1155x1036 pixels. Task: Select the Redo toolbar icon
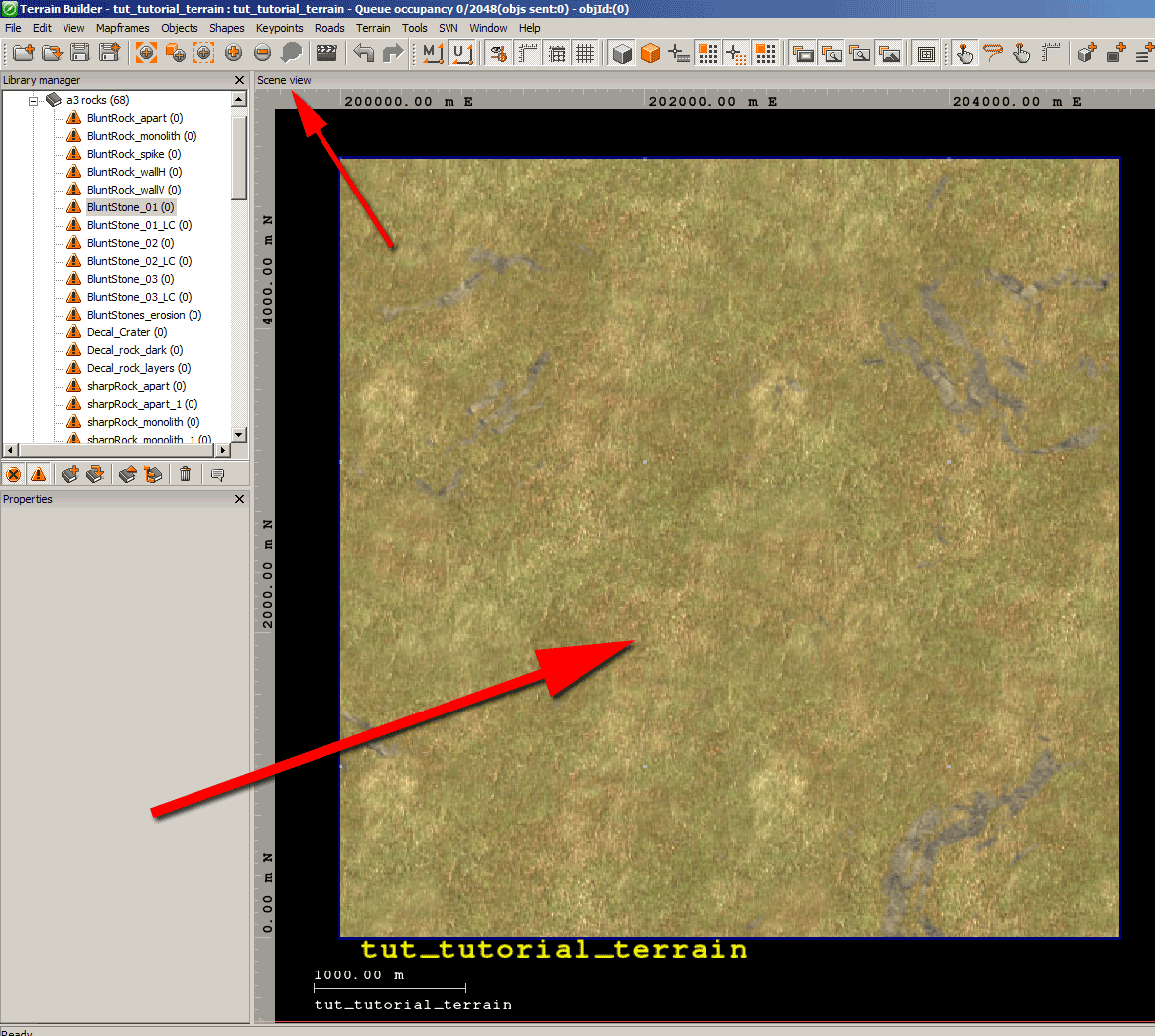(x=393, y=53)
